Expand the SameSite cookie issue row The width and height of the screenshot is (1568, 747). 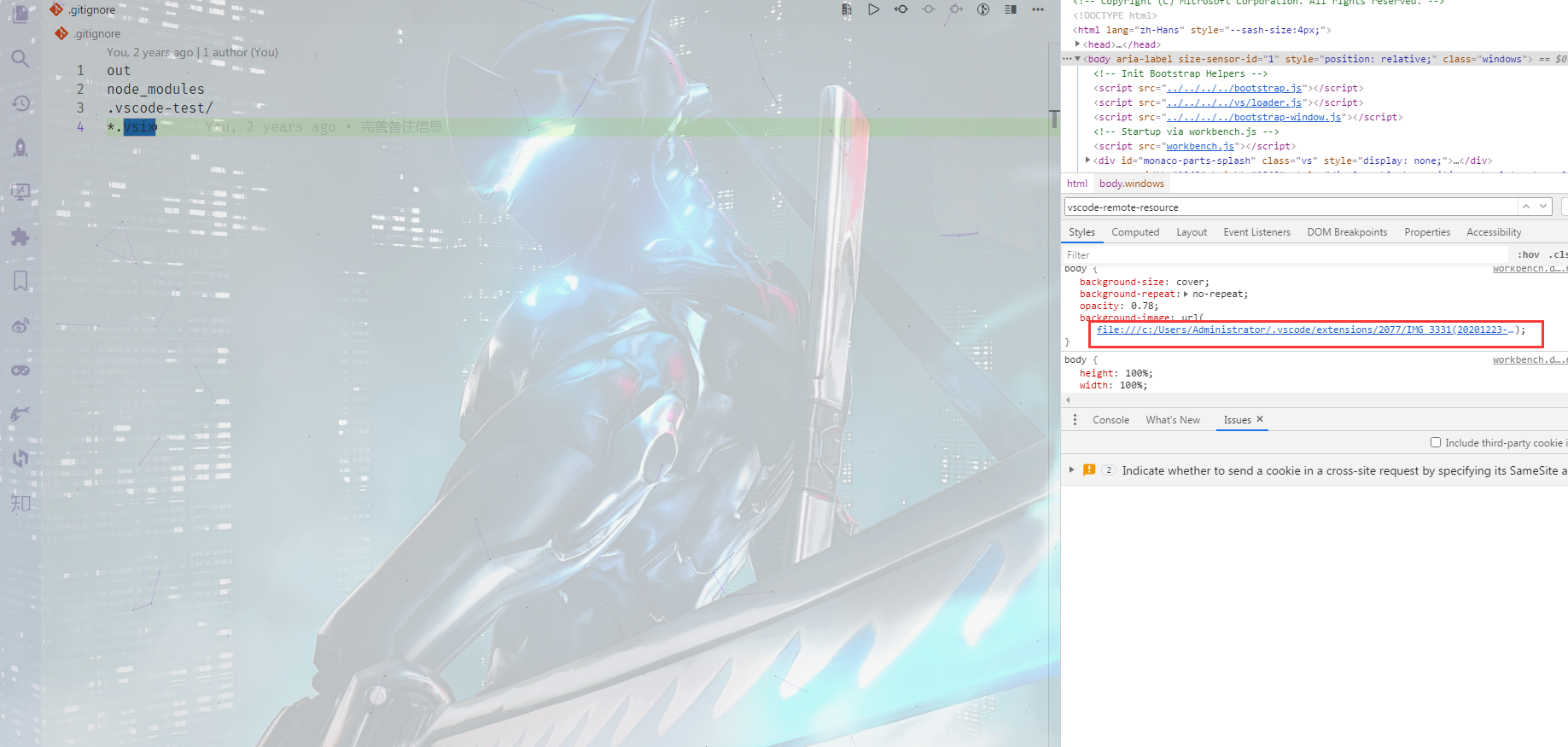click(x=1072, y=470)
